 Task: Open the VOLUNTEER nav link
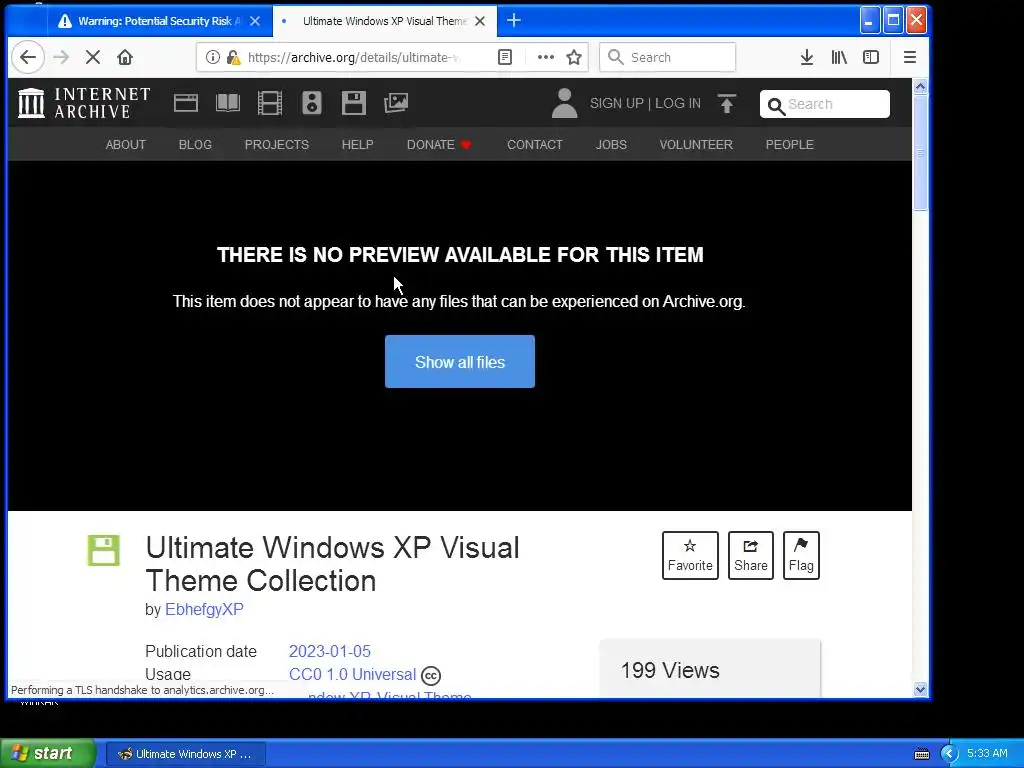click(696, 144)
